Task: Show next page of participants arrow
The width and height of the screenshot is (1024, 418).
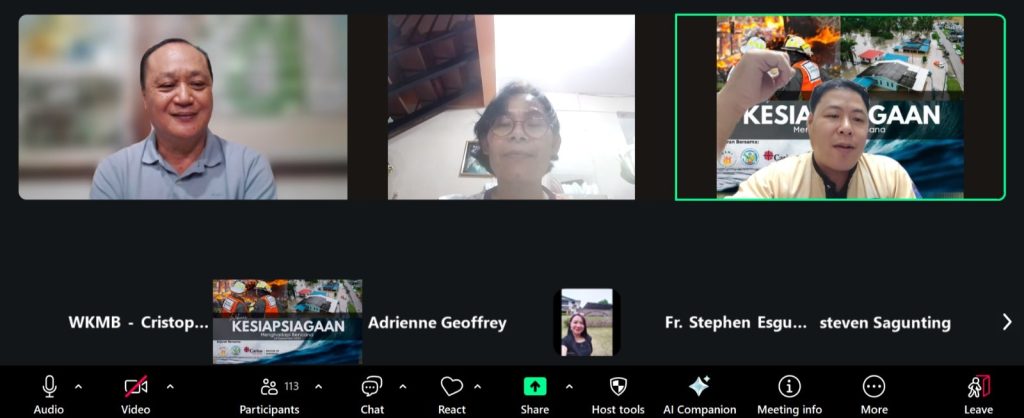Action: [1006, 322]
